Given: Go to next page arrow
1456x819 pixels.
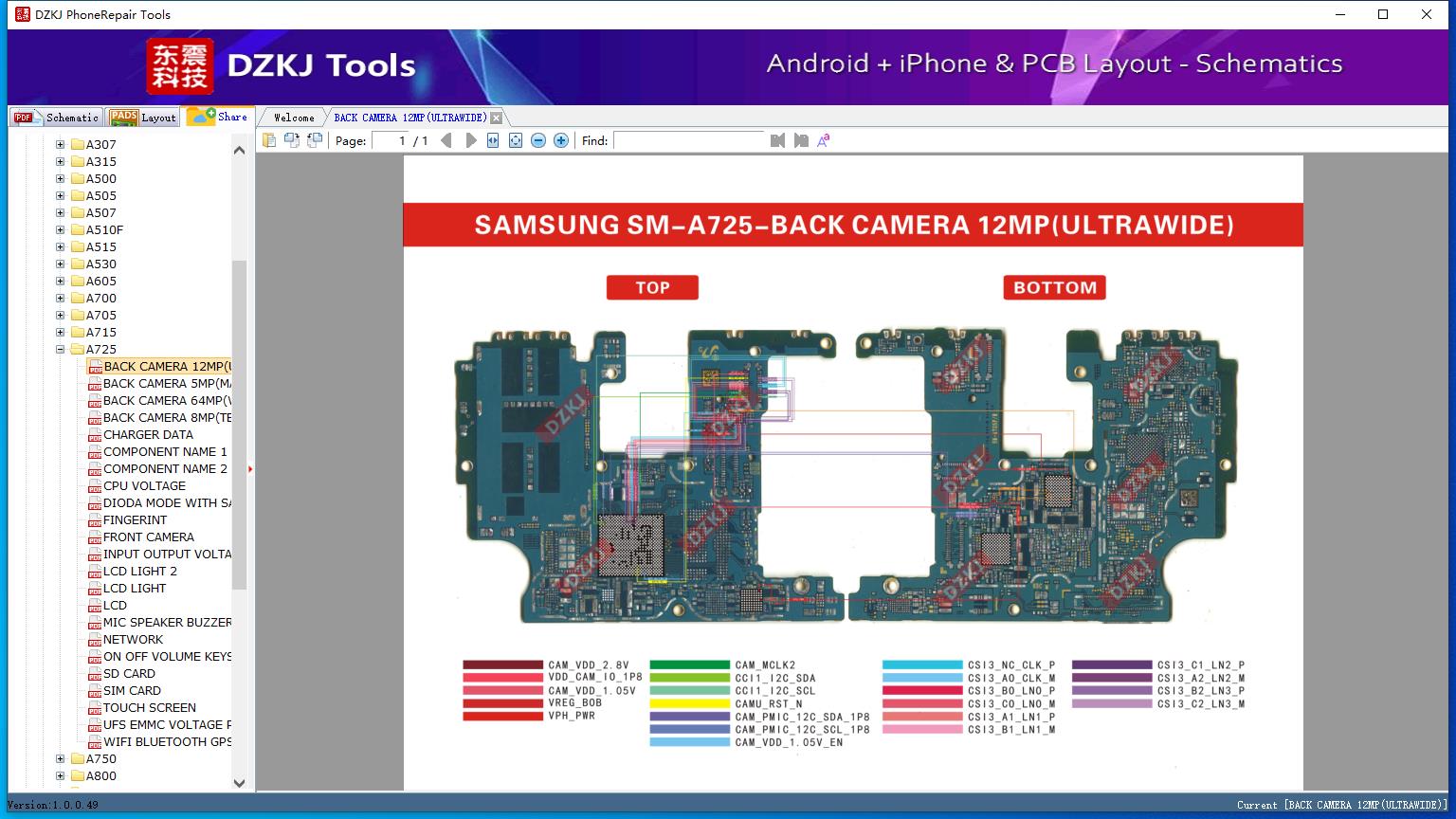Looking at the screenshot, I should click(471, 140).
